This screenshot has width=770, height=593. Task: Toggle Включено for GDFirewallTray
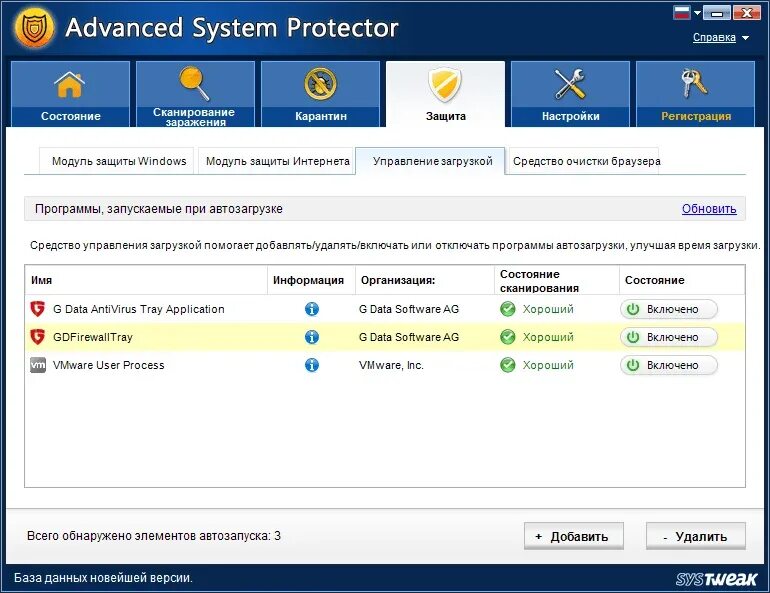coord(669,337)
